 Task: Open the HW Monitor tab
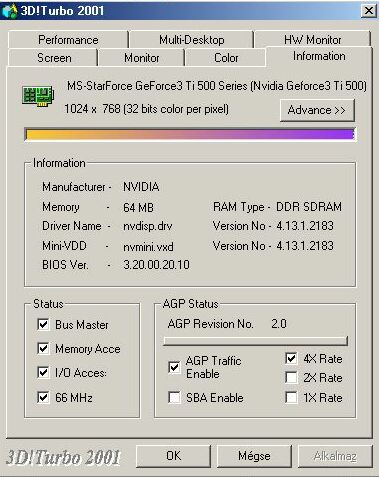pos(312,40)
